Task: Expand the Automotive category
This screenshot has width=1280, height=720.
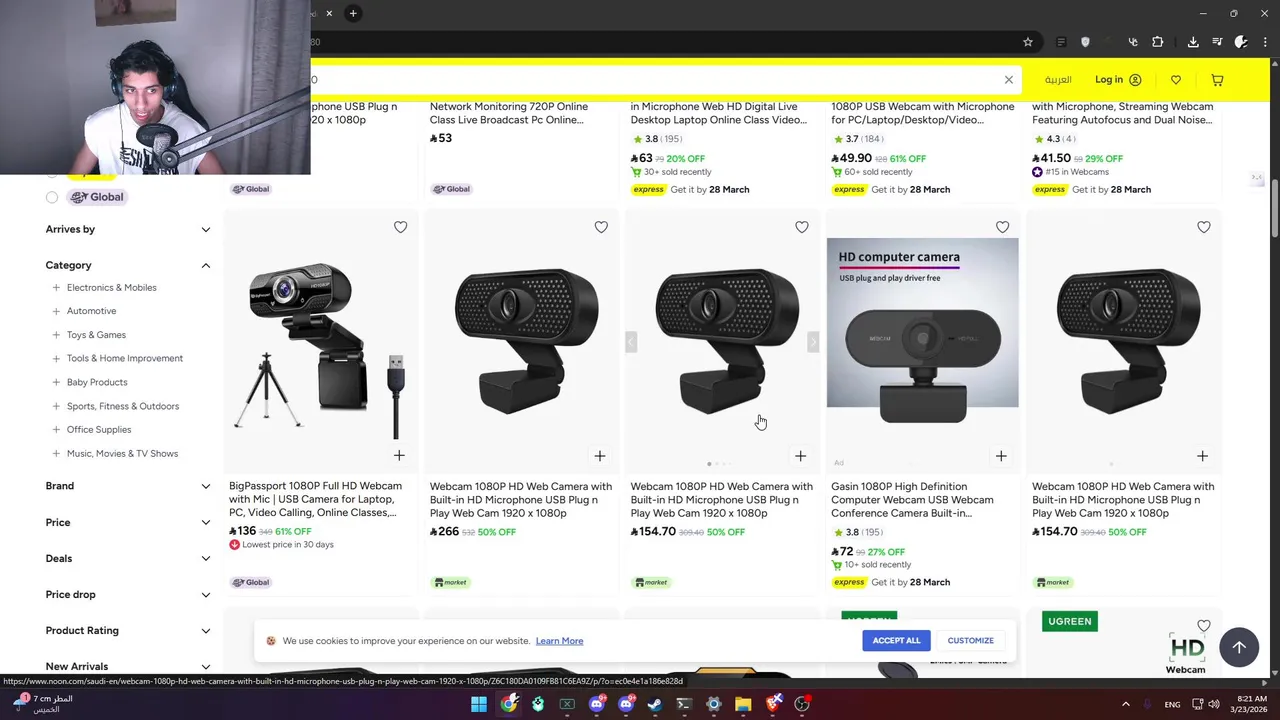Action: 56,311
